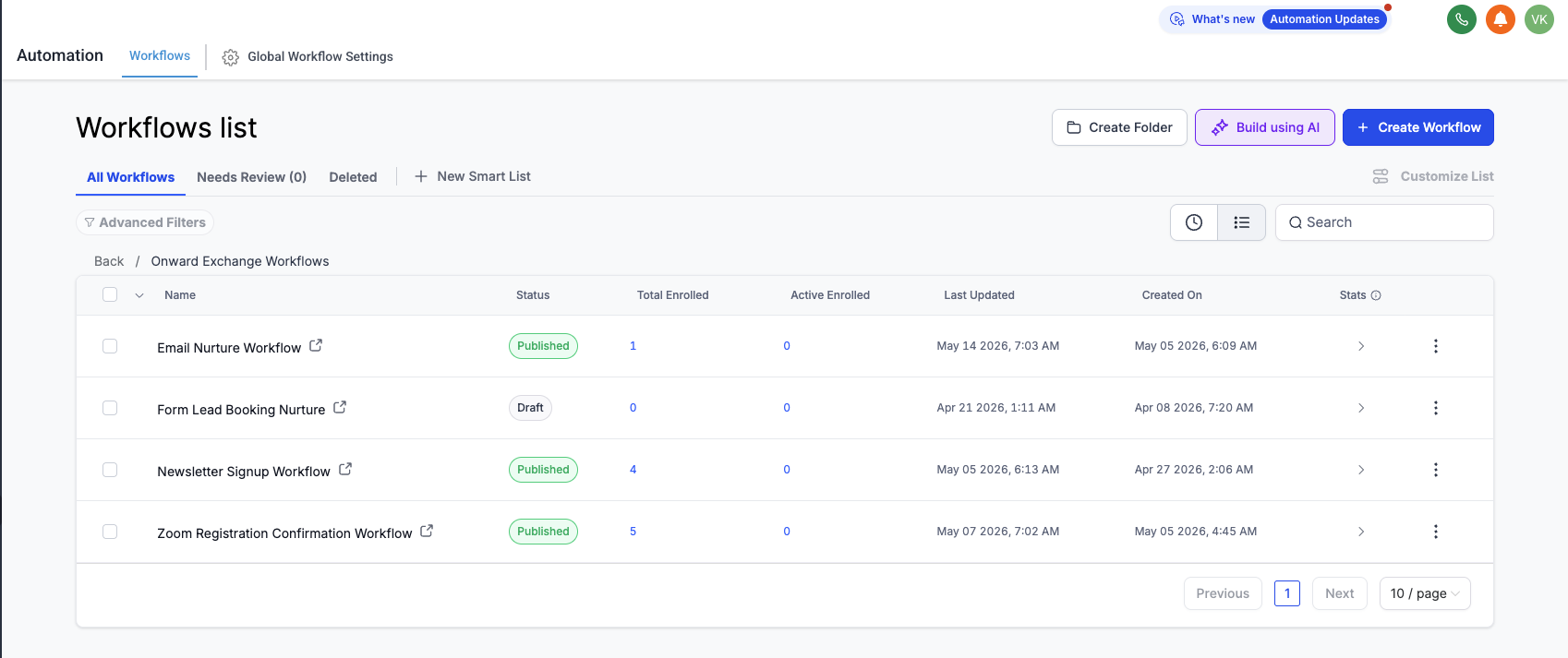Open Global Workflow Settings tab

click(308, 57)
